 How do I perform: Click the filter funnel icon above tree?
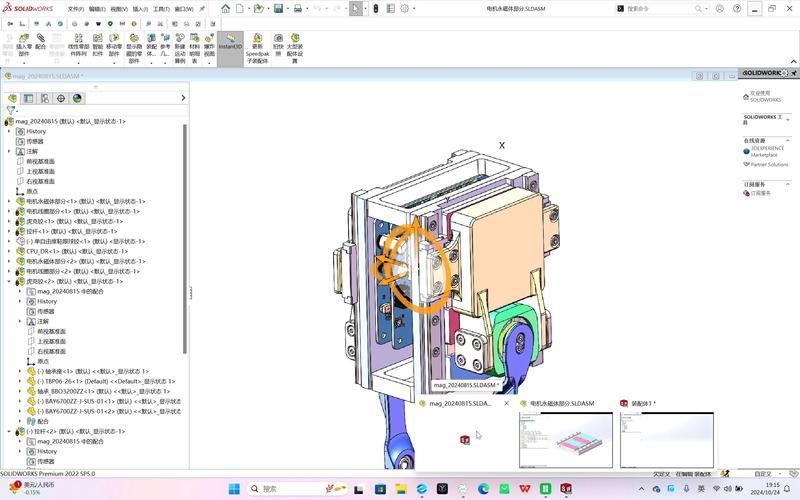point(12,110)
